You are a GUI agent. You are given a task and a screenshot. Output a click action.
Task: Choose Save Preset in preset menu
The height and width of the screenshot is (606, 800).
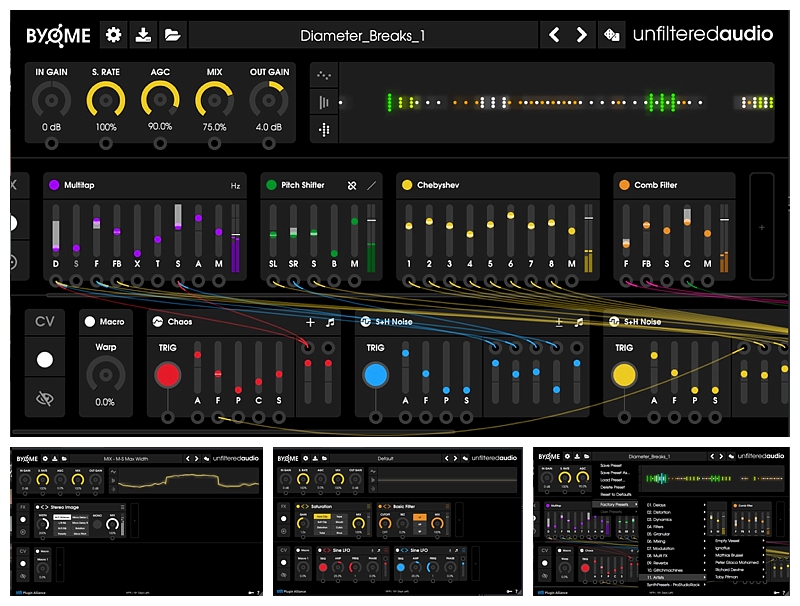[x=611, y=466]
